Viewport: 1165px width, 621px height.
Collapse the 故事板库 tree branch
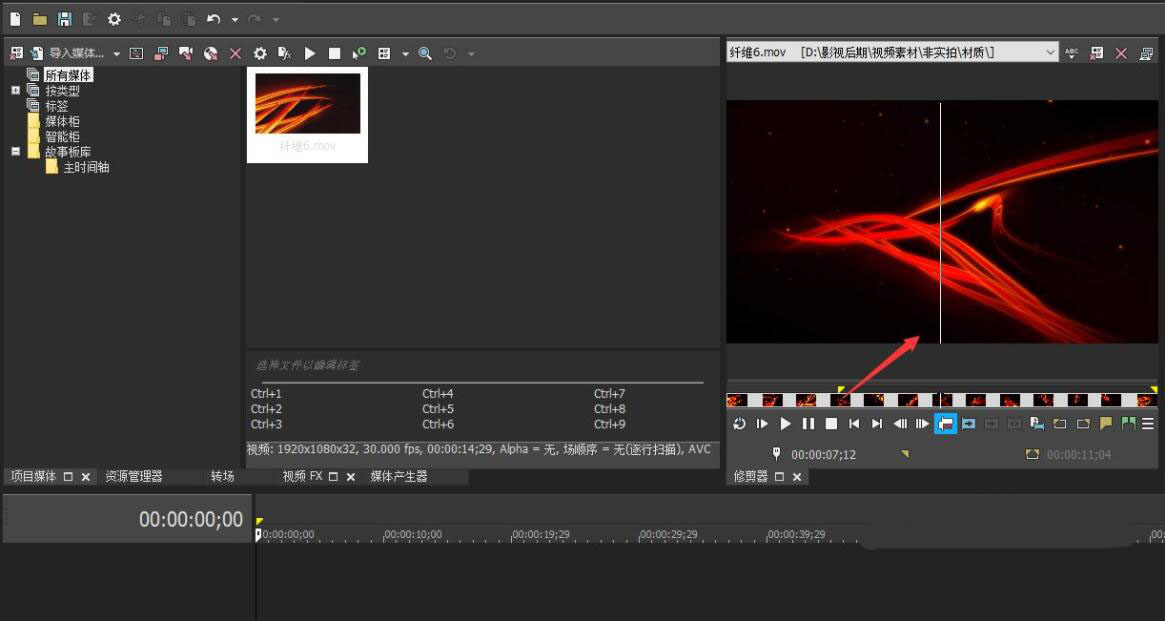click(15, 151)
